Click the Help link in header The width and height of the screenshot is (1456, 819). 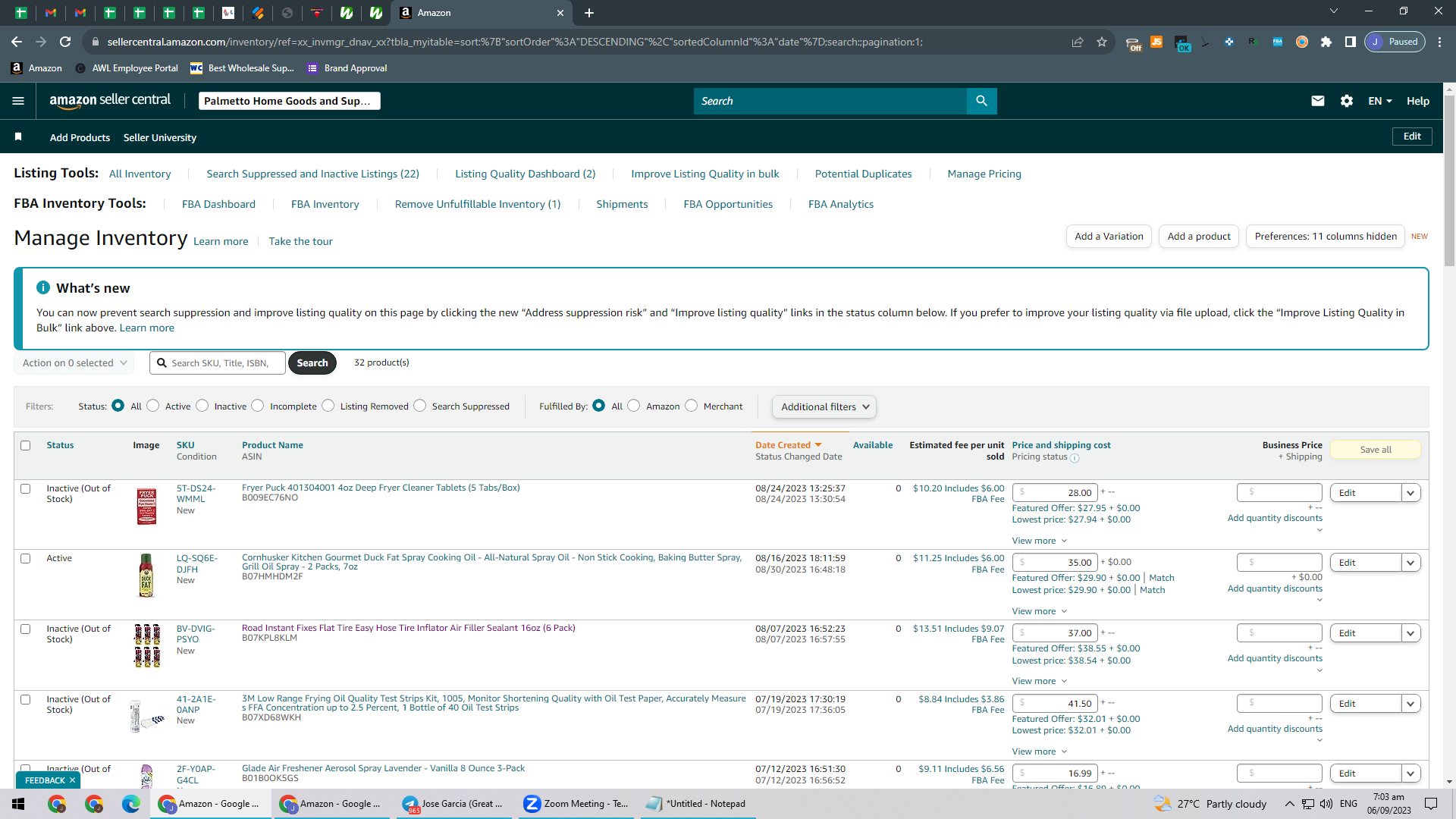coord(1418,101)
